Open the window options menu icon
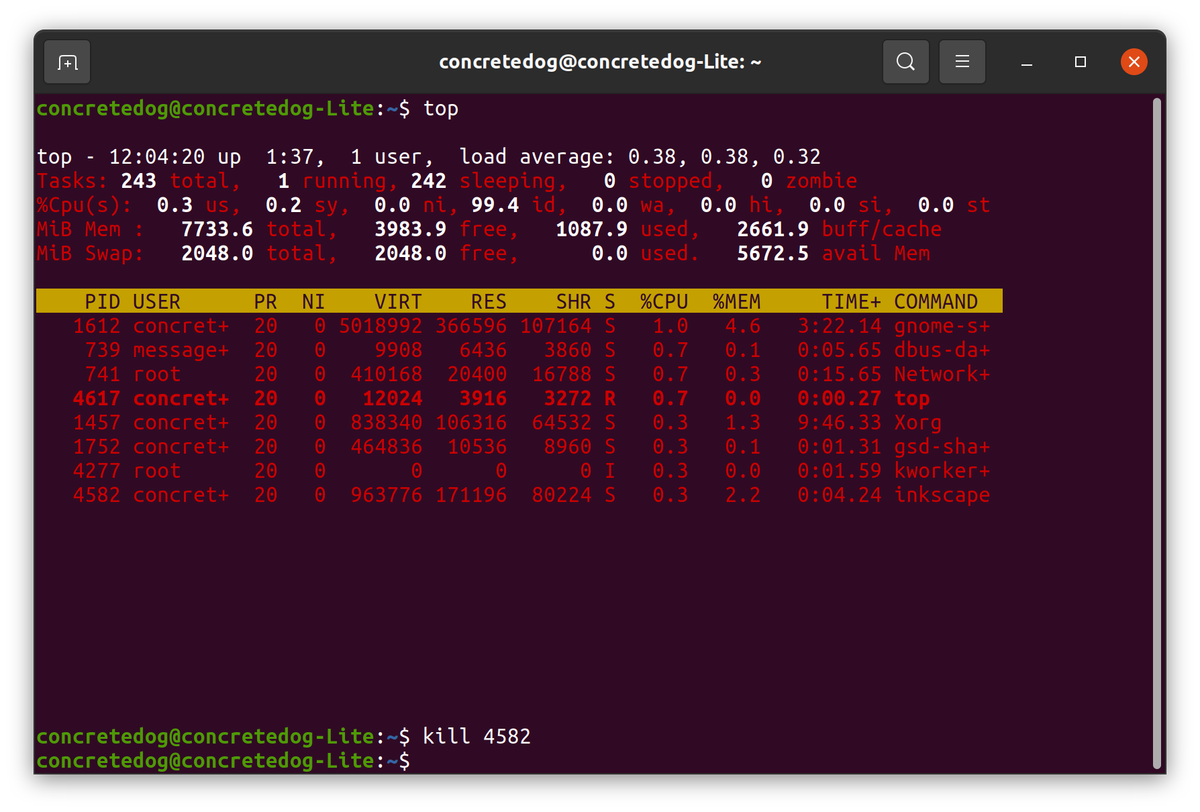The width and height of the screenshot is (1200, 812). (x=962, y=61)
